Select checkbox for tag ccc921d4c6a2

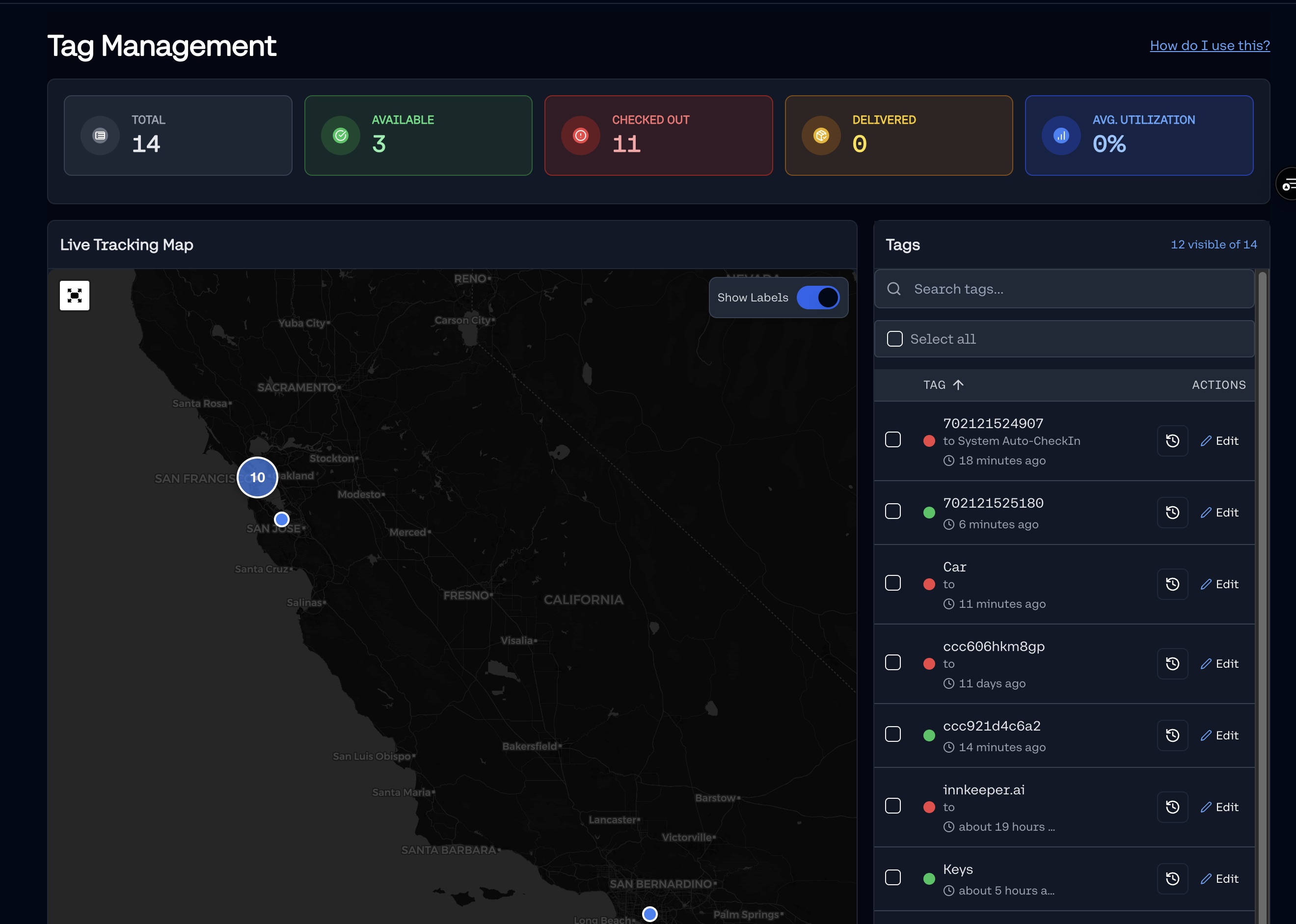[x=893, y=734]
